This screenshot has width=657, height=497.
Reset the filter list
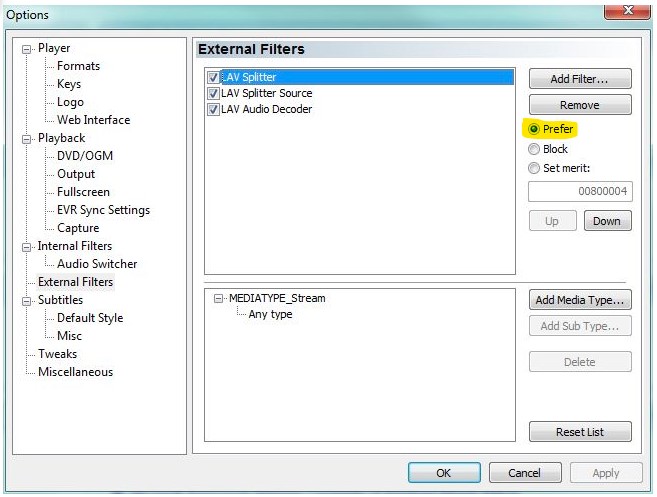580,432
